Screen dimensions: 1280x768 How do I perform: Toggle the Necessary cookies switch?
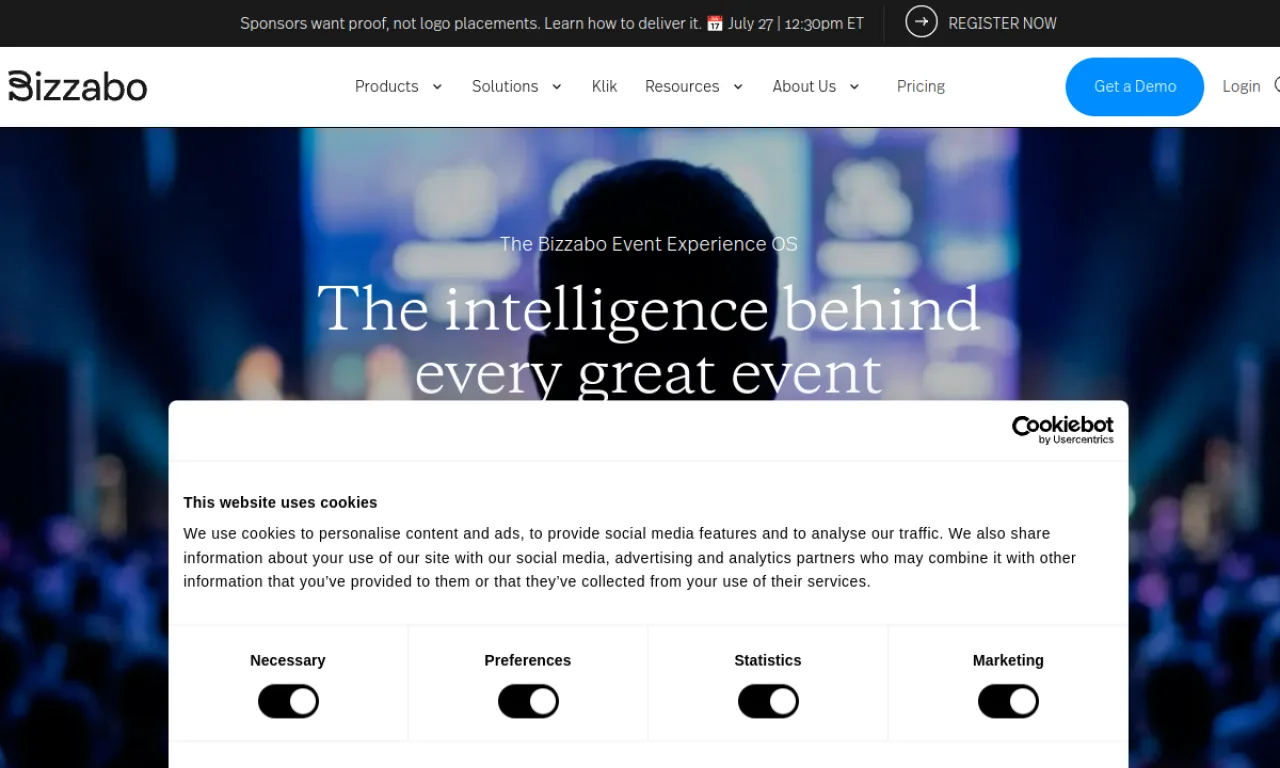288,701
